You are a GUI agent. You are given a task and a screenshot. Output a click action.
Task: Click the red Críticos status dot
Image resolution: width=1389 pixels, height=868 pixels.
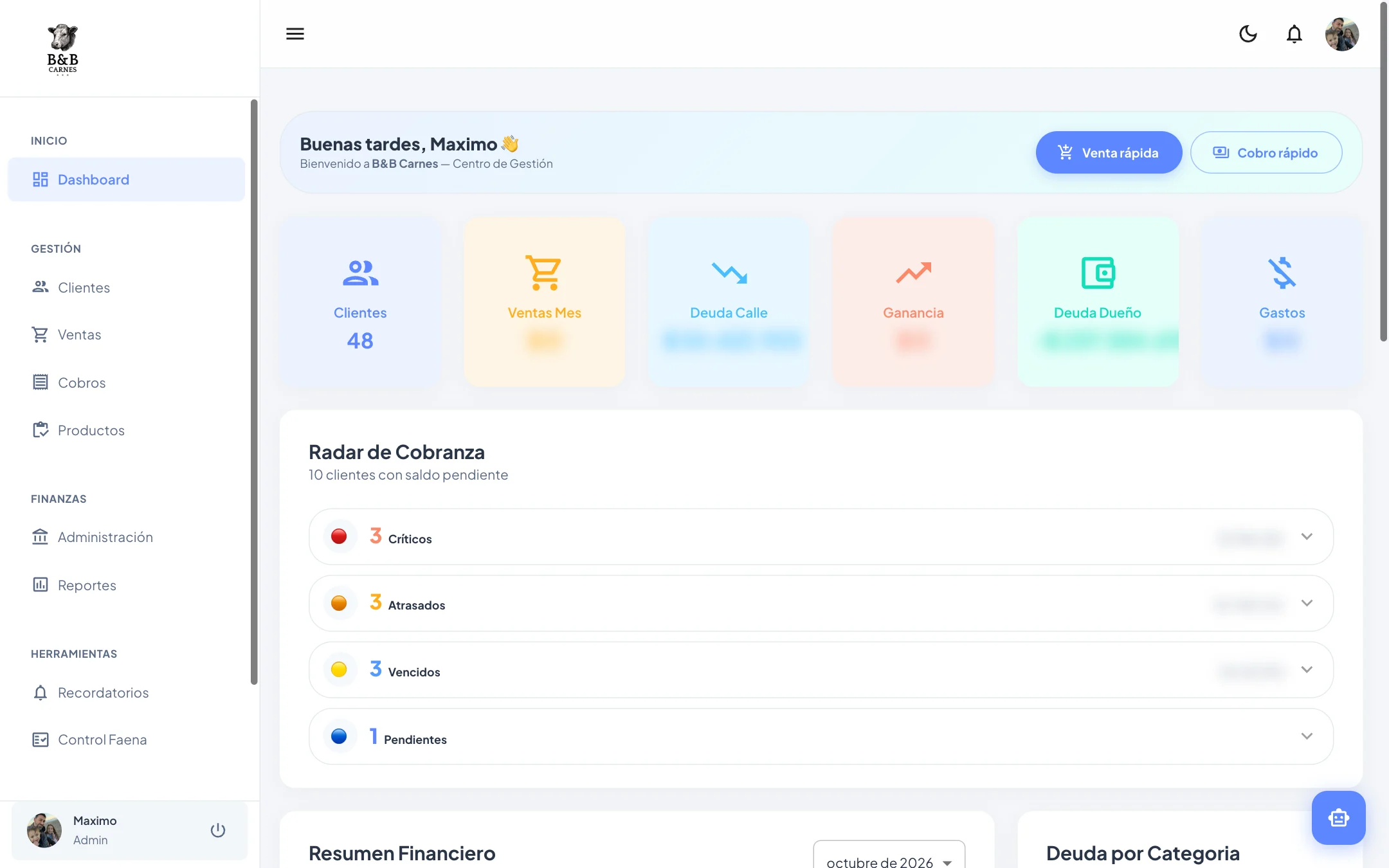(339, 536)
